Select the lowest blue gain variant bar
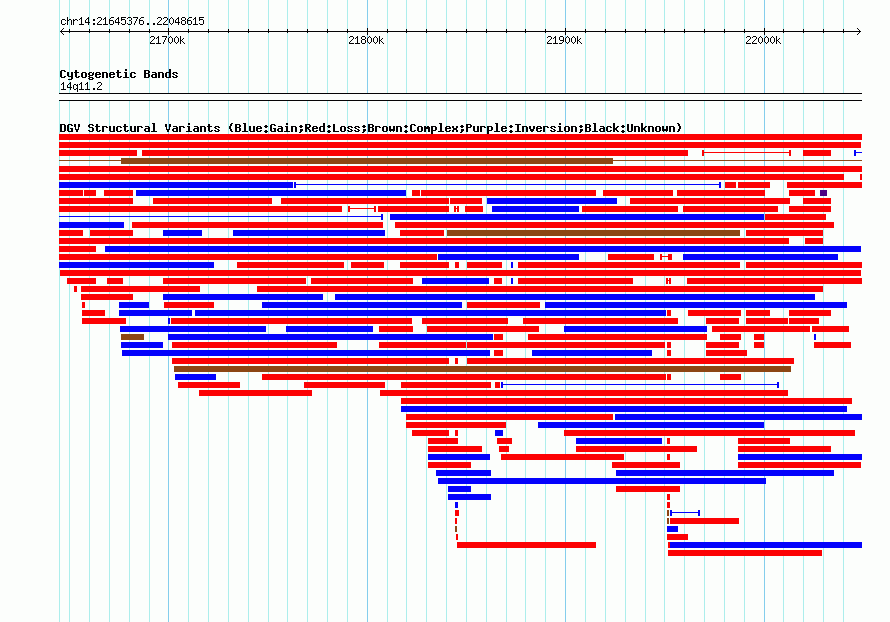The image size is (890, 622). 766,545
